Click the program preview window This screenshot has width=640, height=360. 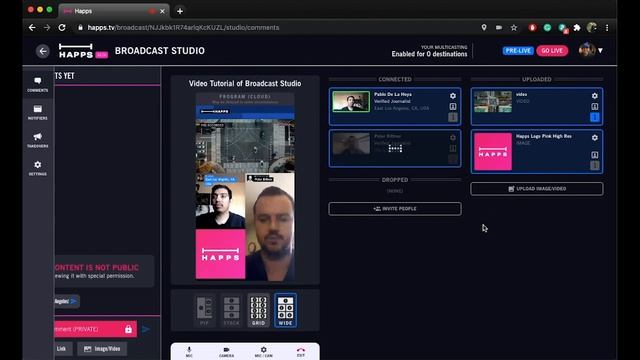tap(245, 186)
